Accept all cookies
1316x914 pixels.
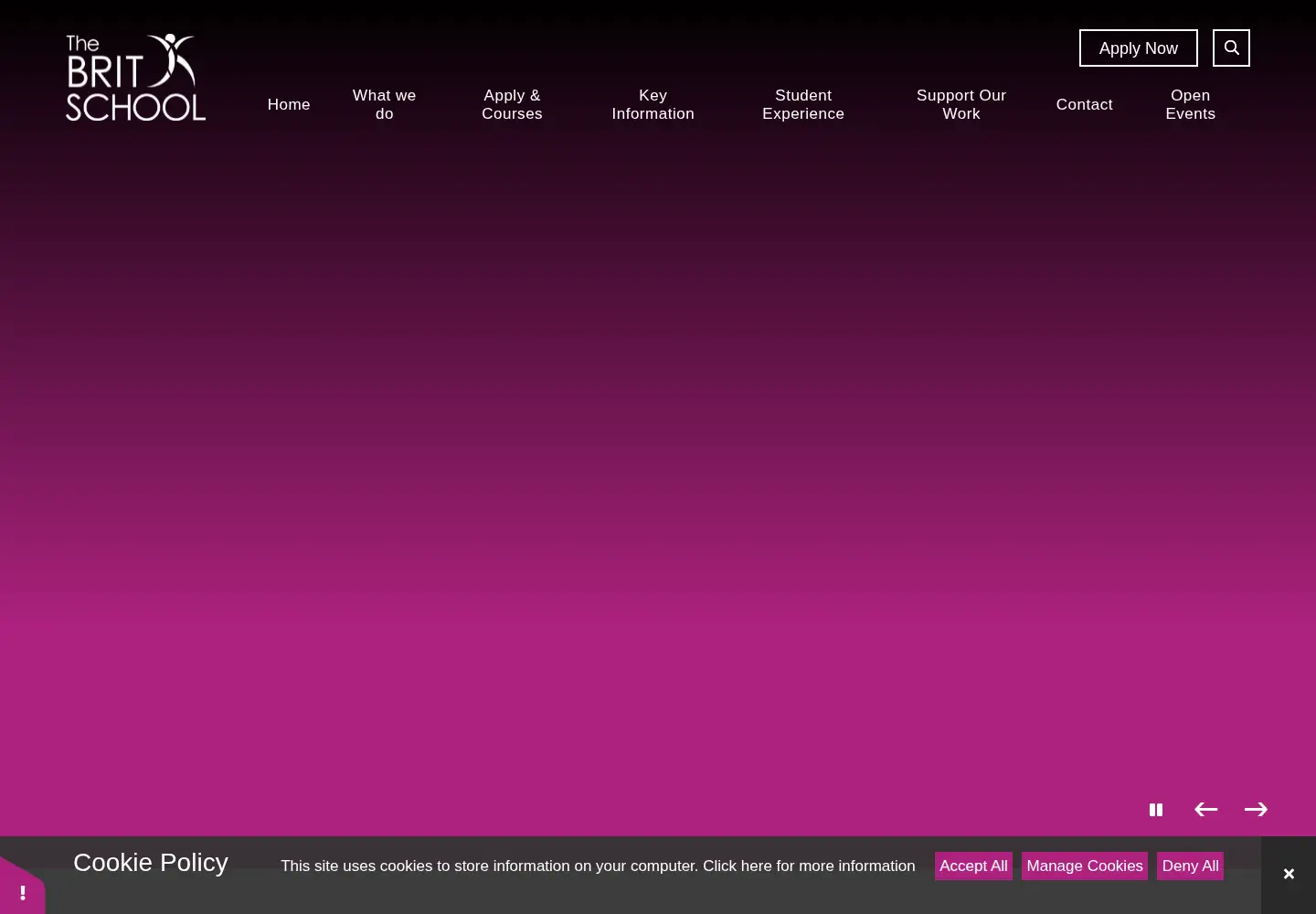973,866
